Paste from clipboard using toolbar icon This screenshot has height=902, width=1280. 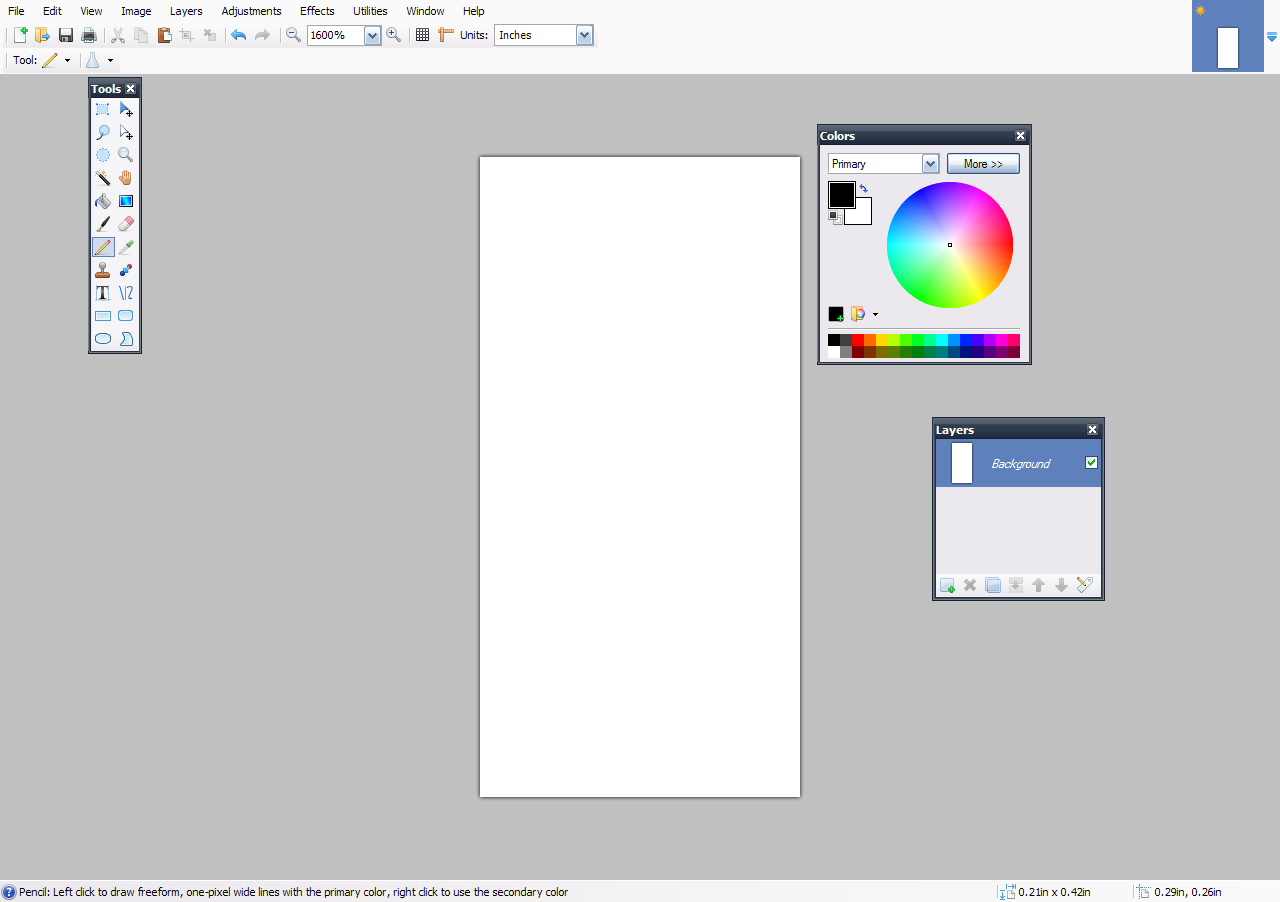[164, 35]
